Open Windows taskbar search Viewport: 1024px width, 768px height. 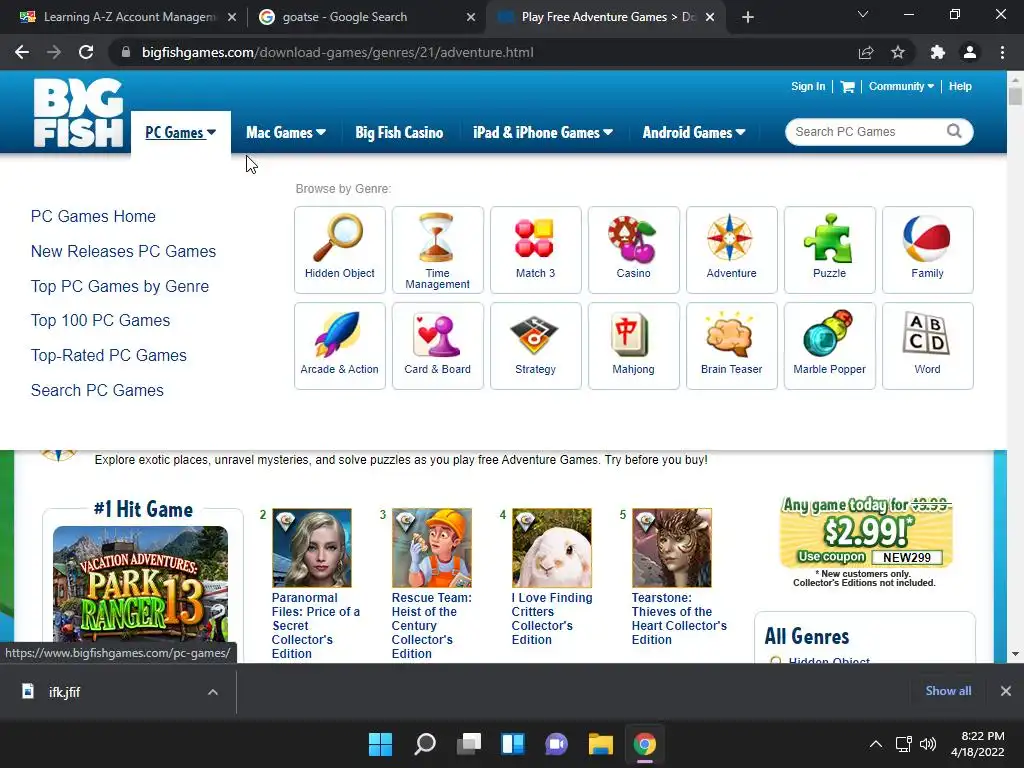pos(424,744)
